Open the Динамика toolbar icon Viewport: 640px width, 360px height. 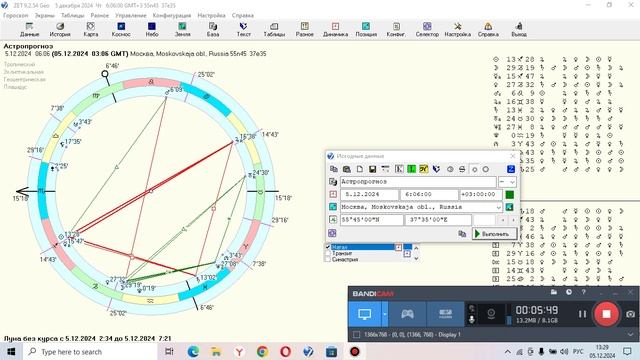pos(335,29)
